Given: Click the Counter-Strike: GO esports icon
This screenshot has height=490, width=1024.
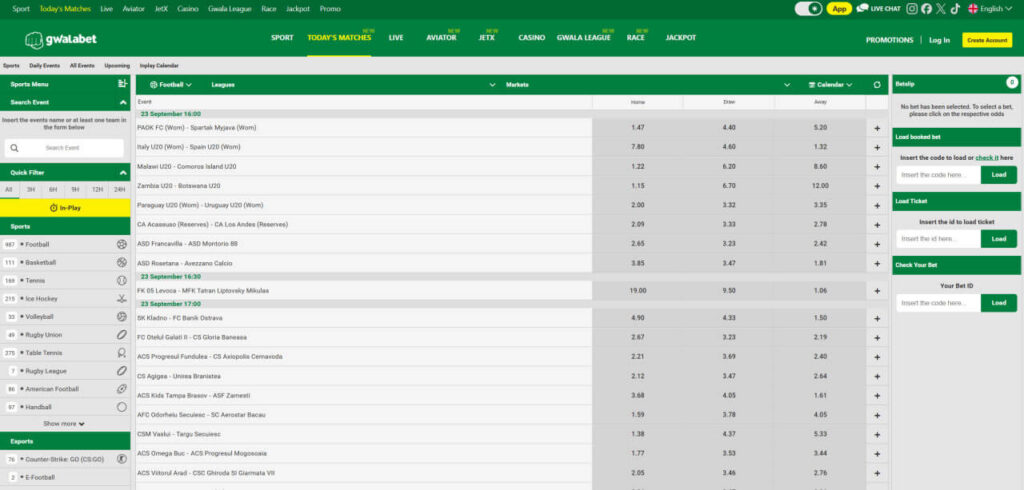Looking at the screenshot, I should pyautogui.click(x=121, y=459).
